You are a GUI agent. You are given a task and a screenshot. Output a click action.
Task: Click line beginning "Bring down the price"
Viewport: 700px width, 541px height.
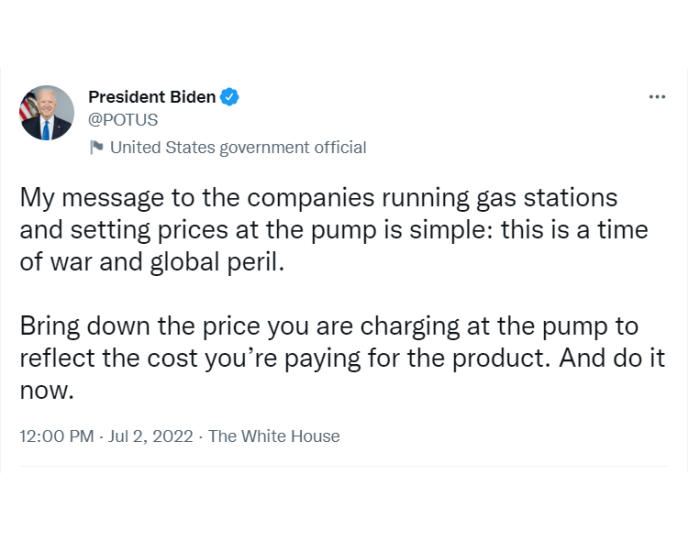pyautogui.click(x=329, y=326)
